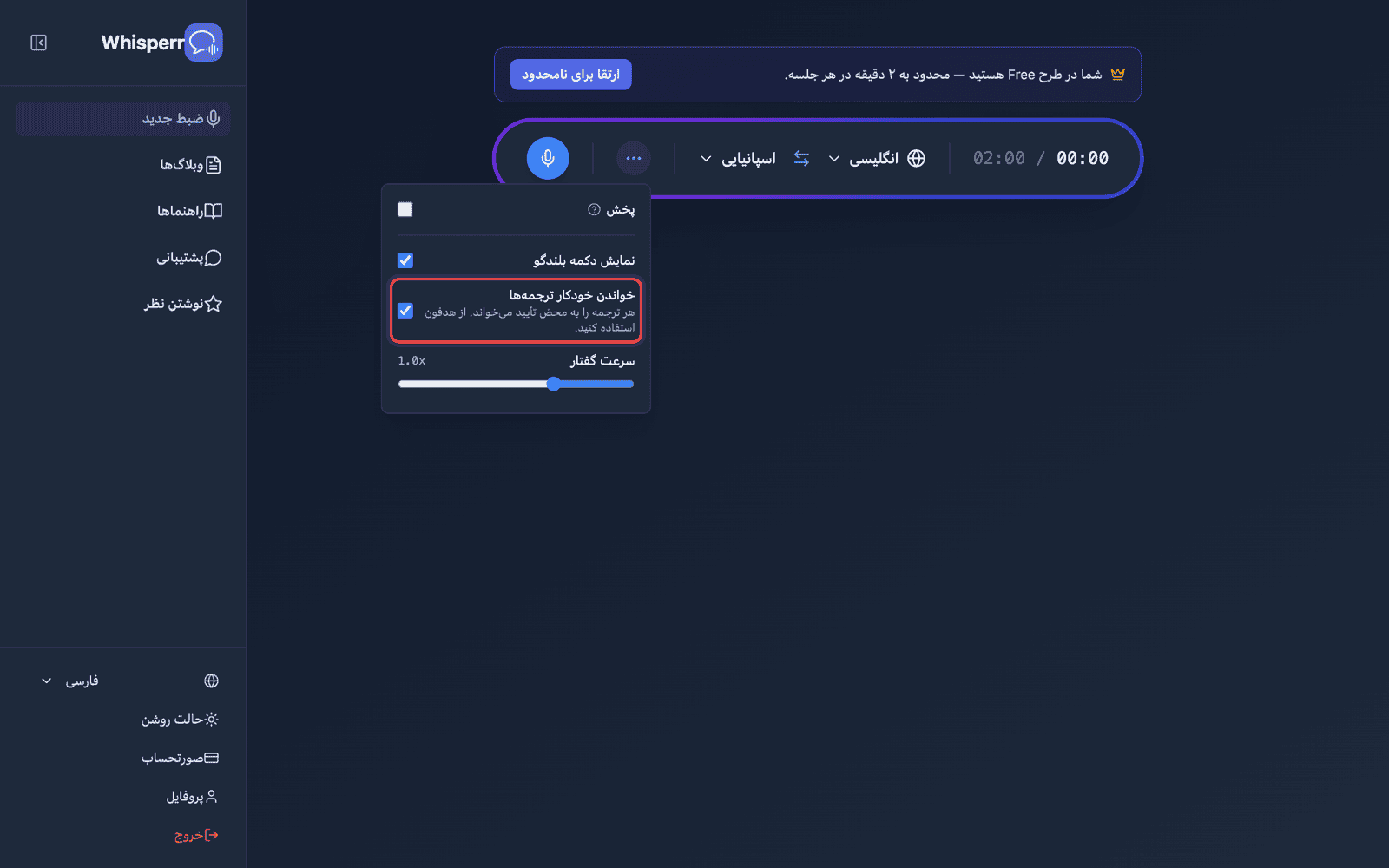Click the auto-read description mentioning هدفون
The image size is (1389, 868).
tap(530, 319)
